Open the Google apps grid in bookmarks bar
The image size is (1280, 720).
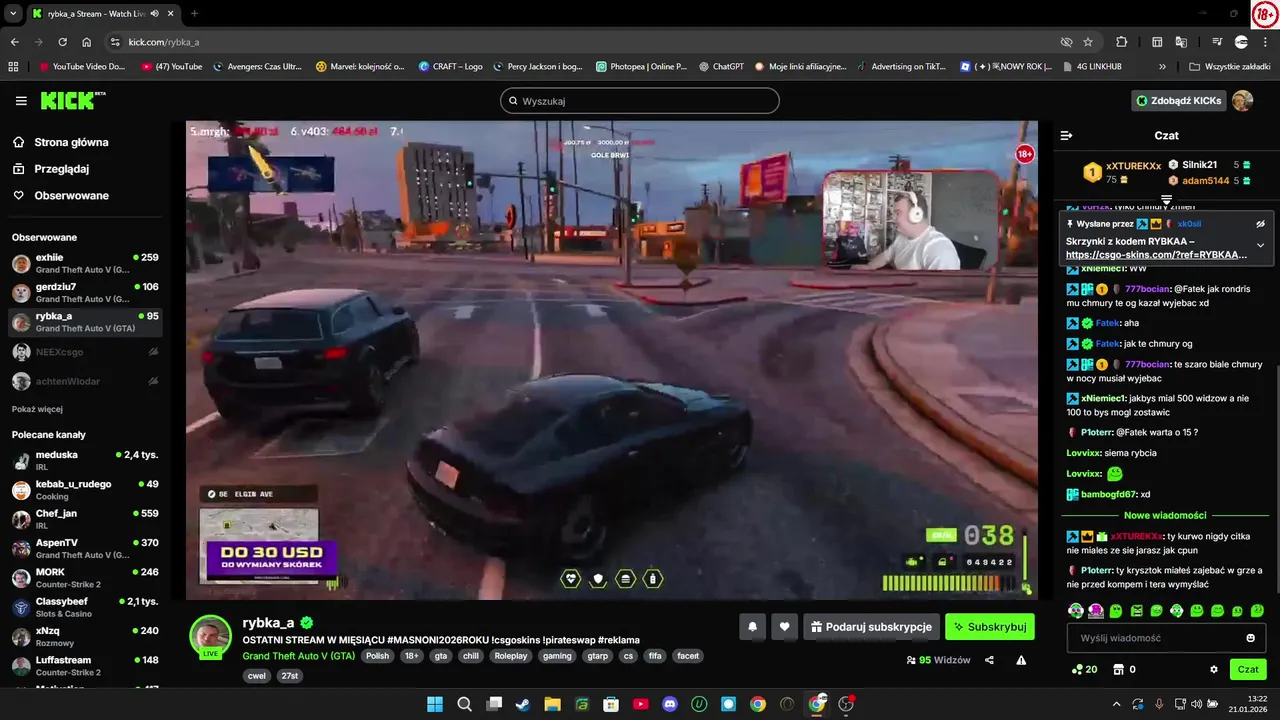pos(13,67)
